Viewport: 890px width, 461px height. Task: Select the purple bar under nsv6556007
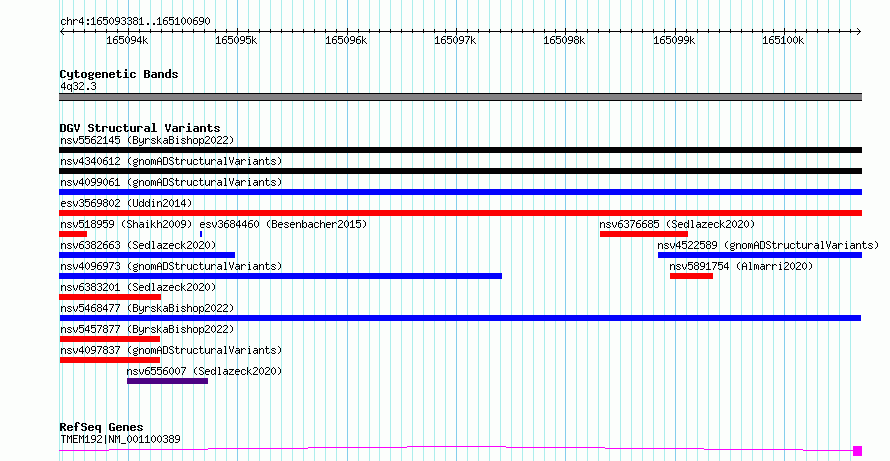167,381
